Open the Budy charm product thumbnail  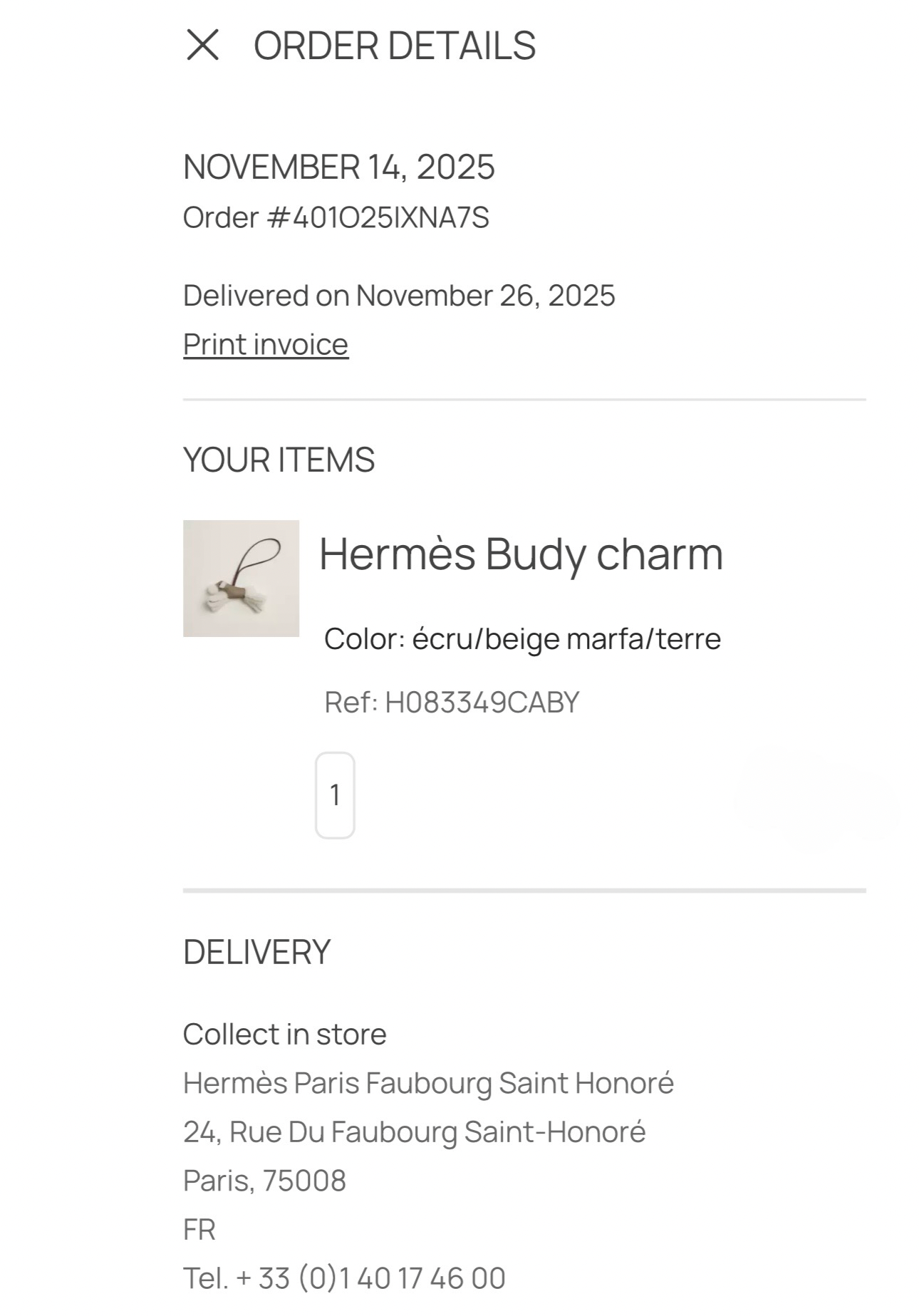point(241,579)
